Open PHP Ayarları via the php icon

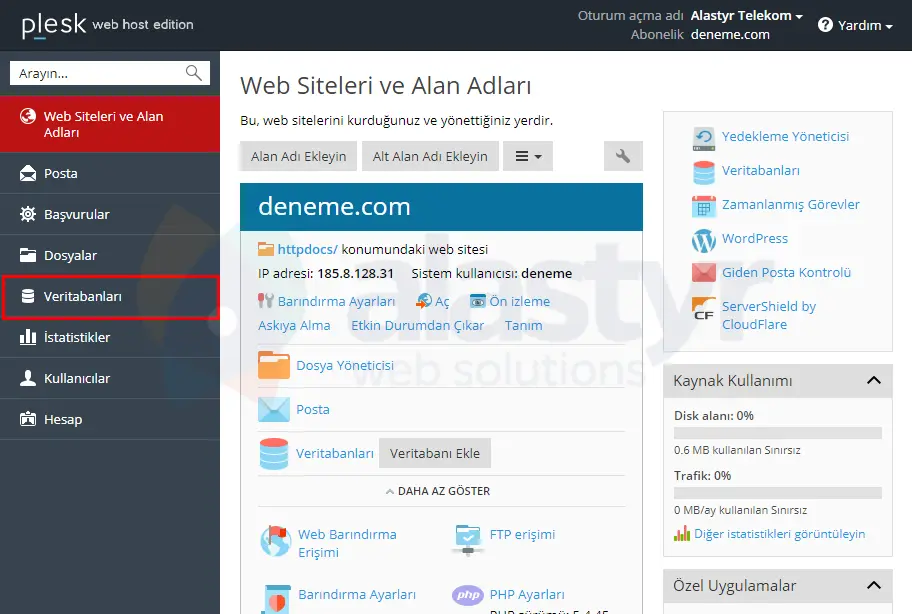467,595
